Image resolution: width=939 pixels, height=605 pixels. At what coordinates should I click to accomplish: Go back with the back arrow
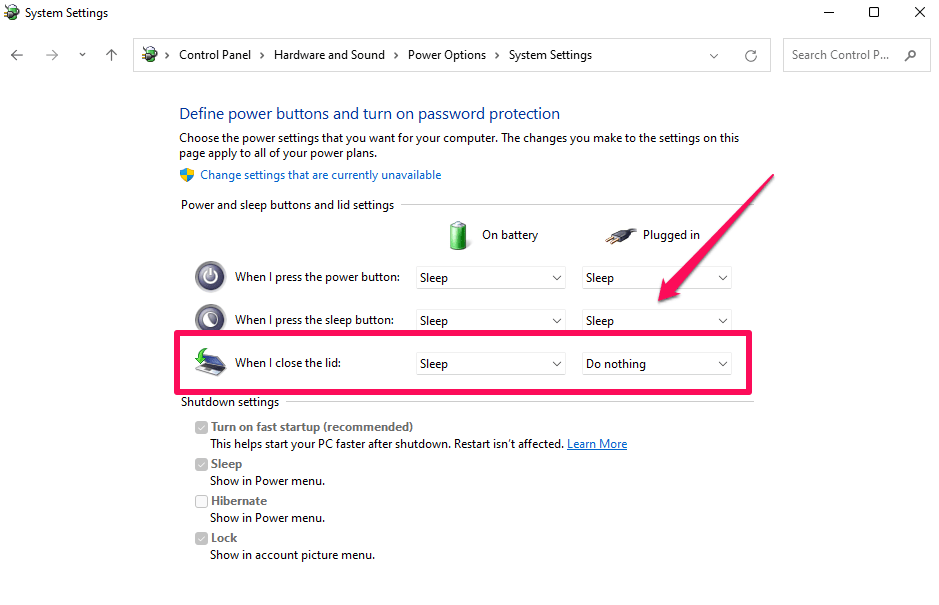[17, 55]
